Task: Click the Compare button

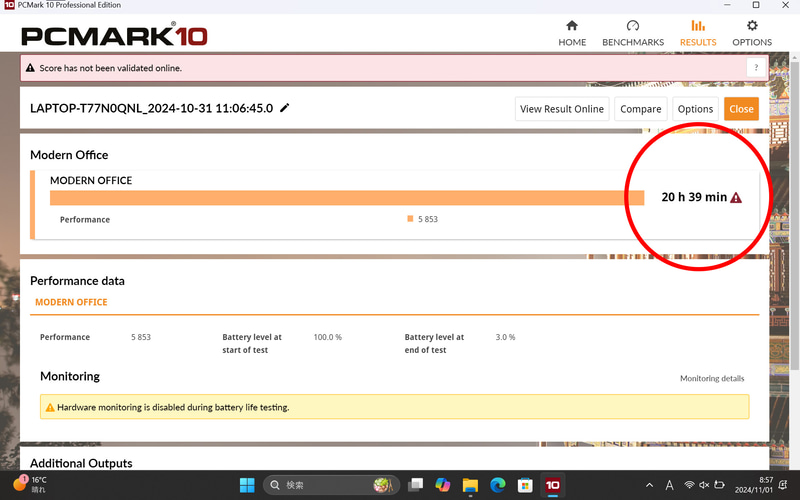Action: (x=640, y=109)
